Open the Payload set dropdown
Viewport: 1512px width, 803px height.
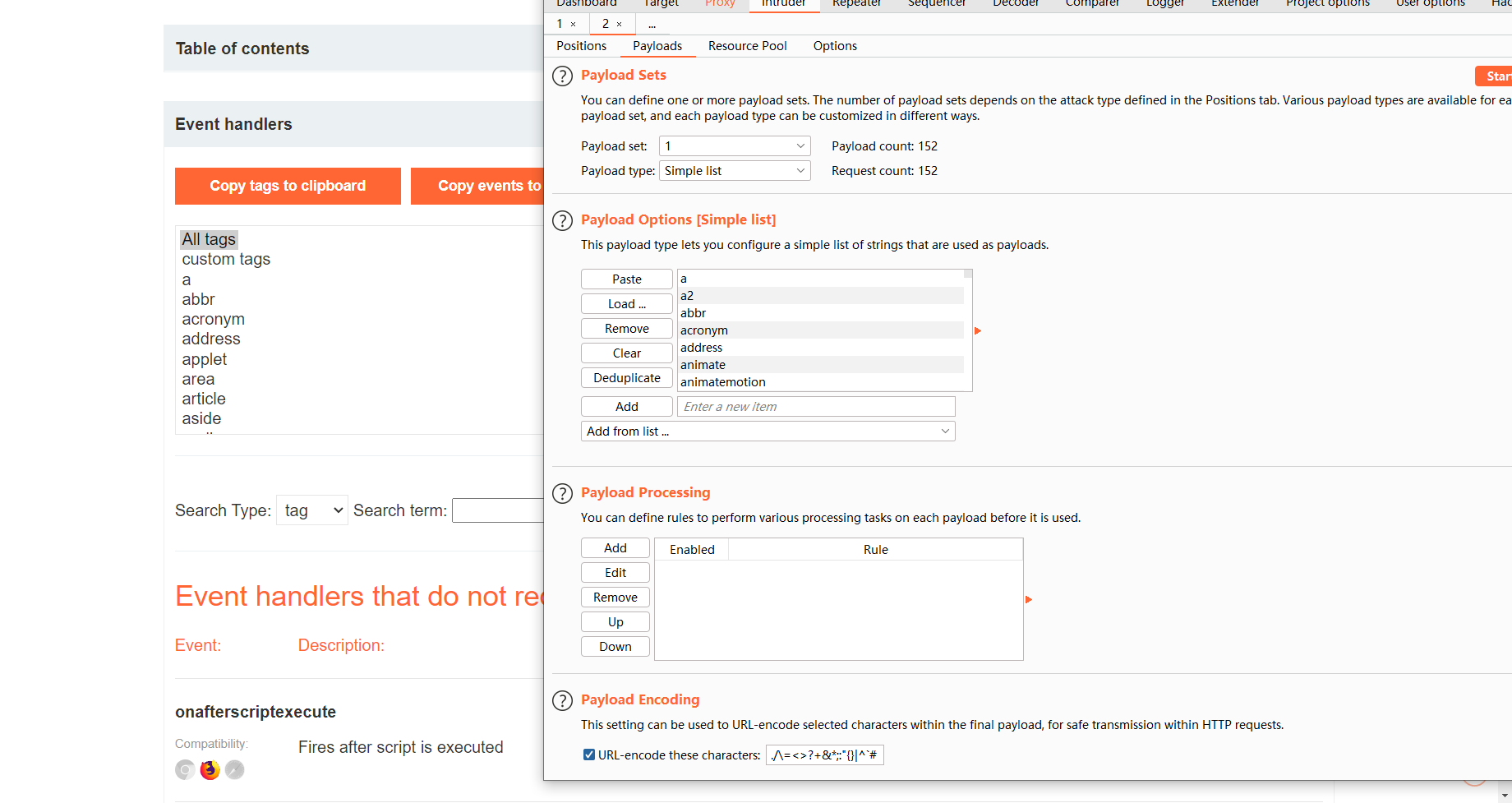[735, 146]
